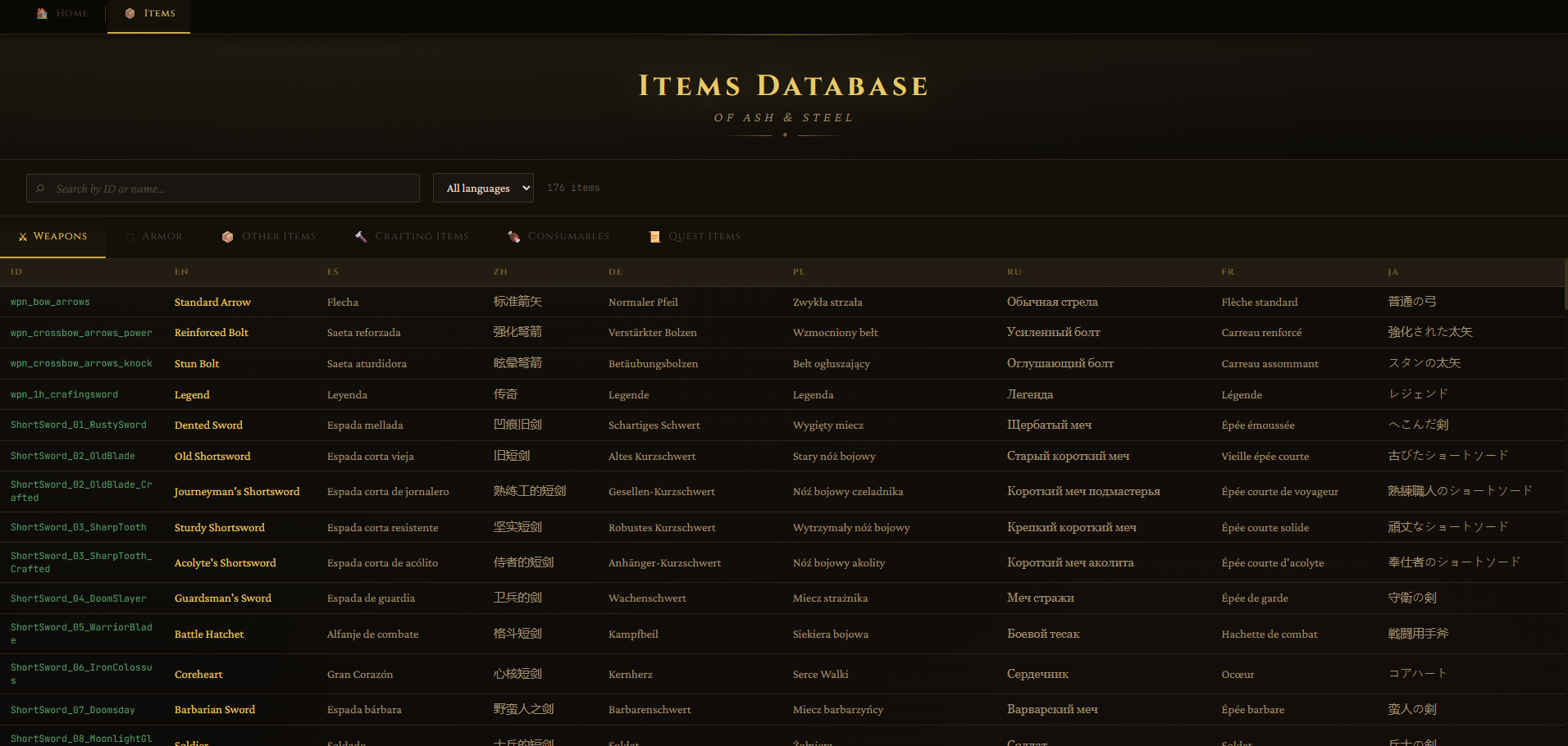Click the crossed swords Weapons icon
The width and height of the screenshot is (1568, 746).
click(23, 236)
